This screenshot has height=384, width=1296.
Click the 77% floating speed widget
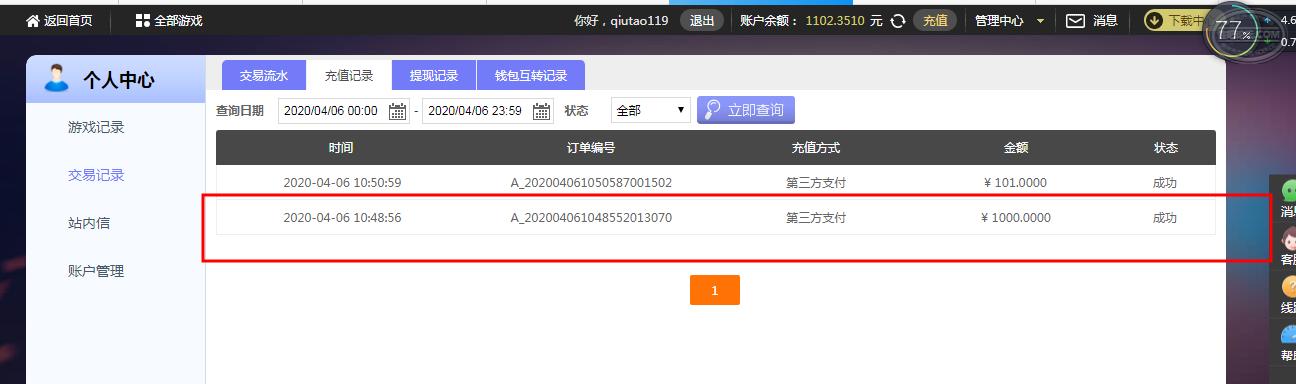tap(1232, 32)
